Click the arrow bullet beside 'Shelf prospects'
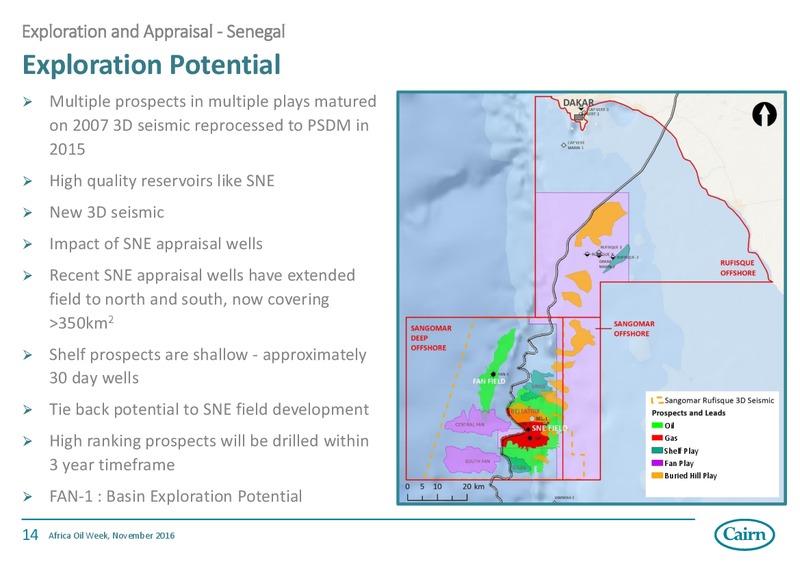This screenshot has height=566, width=800. tap(28, 355)
